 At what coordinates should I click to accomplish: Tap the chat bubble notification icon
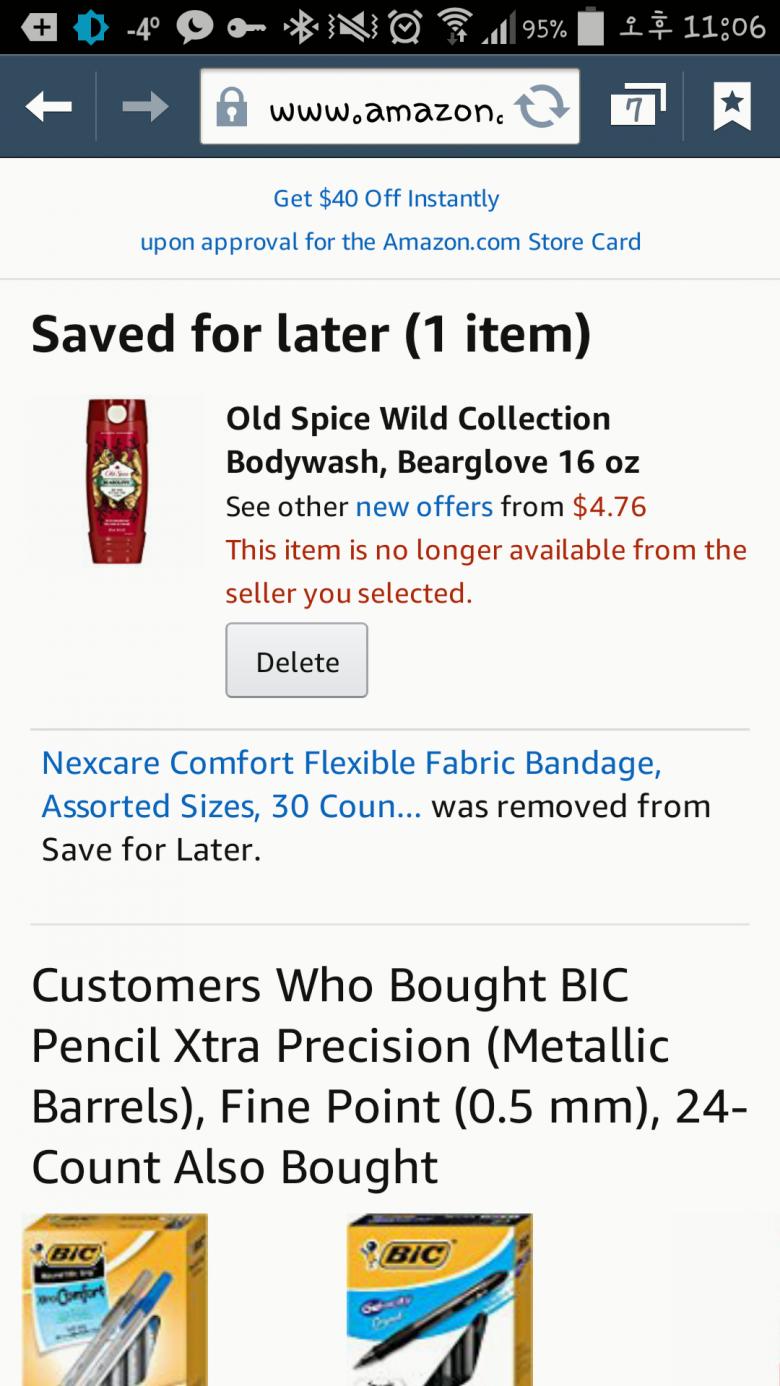[196, 28]
